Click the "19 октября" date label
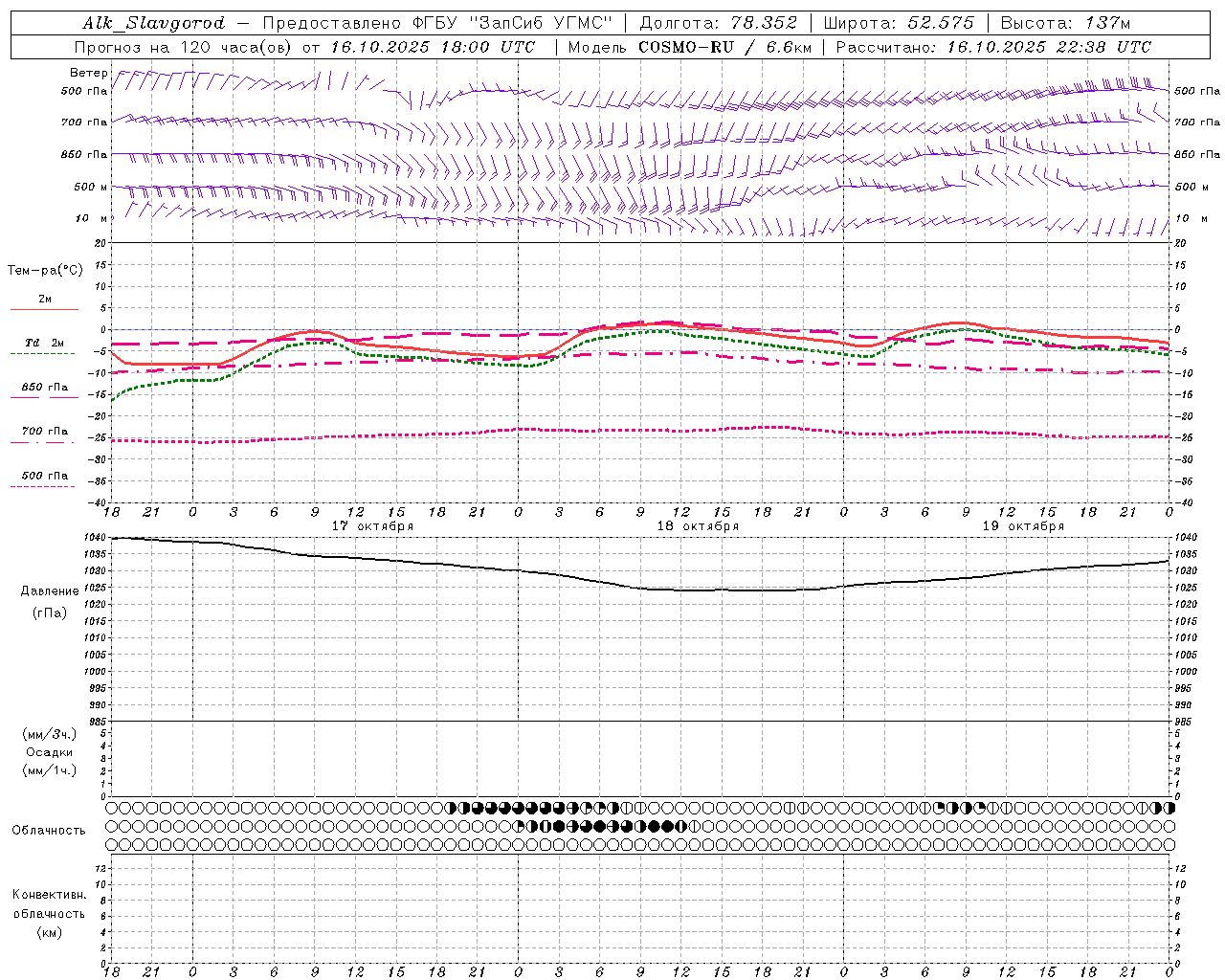This screenshot has width=1225, height=980. click(1023, 526)
